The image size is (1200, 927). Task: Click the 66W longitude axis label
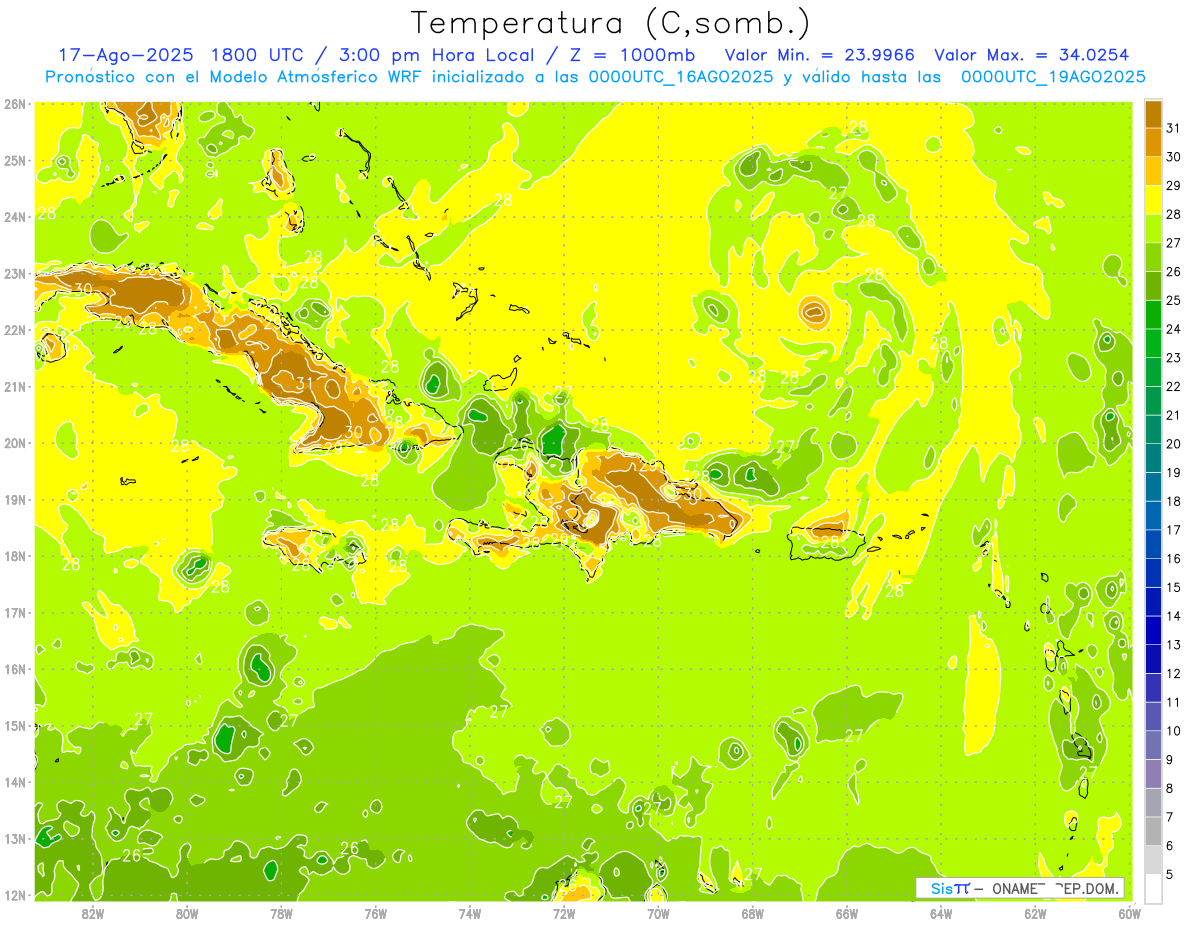click(x=847, y=913)
